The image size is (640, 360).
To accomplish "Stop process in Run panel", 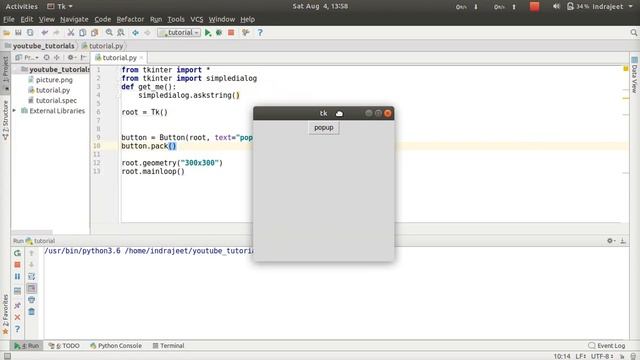I will pos(17,264).
